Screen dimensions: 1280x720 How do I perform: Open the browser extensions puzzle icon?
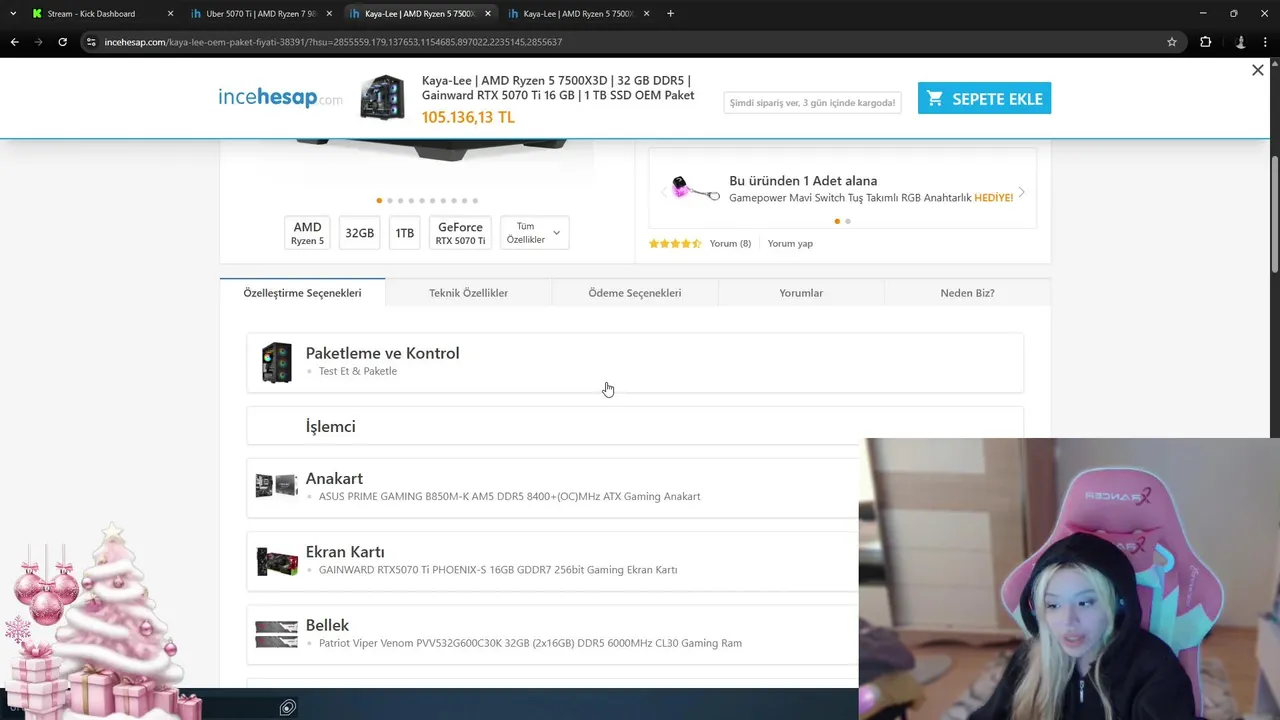click(x=1205, y=42)
